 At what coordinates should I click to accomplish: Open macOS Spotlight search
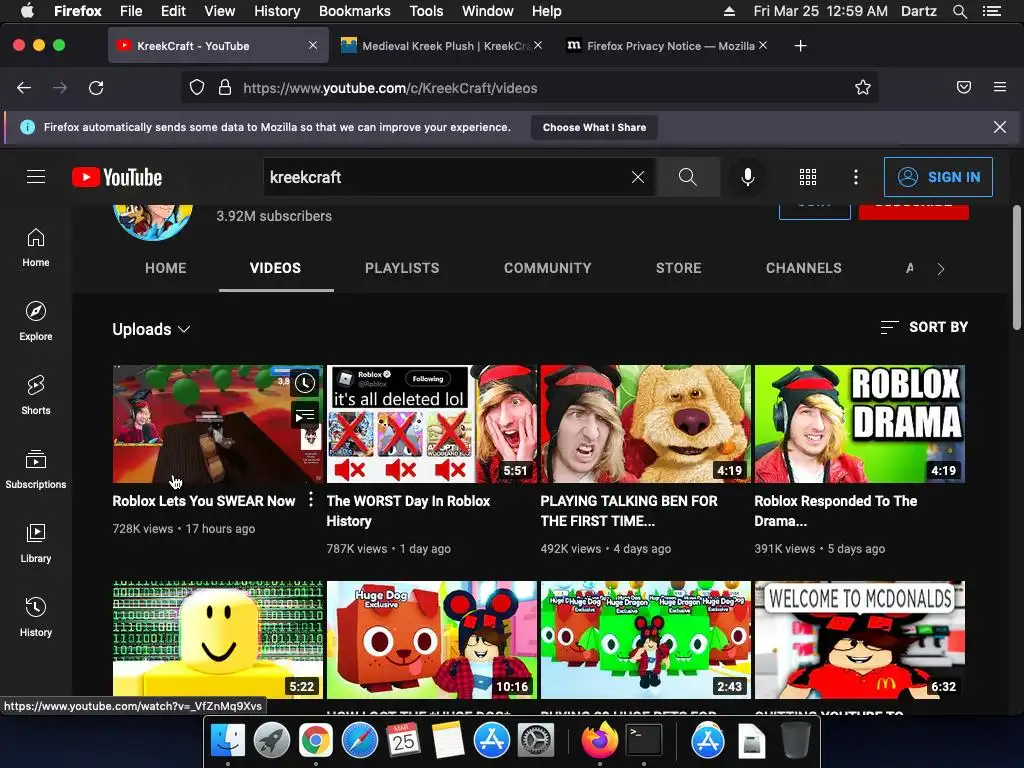(959, 11)
